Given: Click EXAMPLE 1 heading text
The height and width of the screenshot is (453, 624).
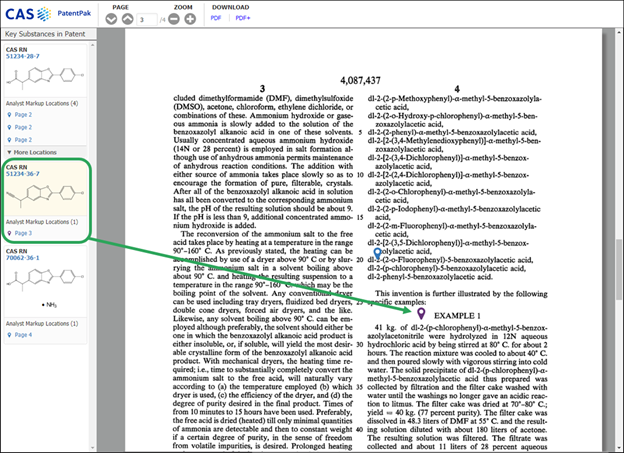Looking at the screenshot, I should (457, 316).
